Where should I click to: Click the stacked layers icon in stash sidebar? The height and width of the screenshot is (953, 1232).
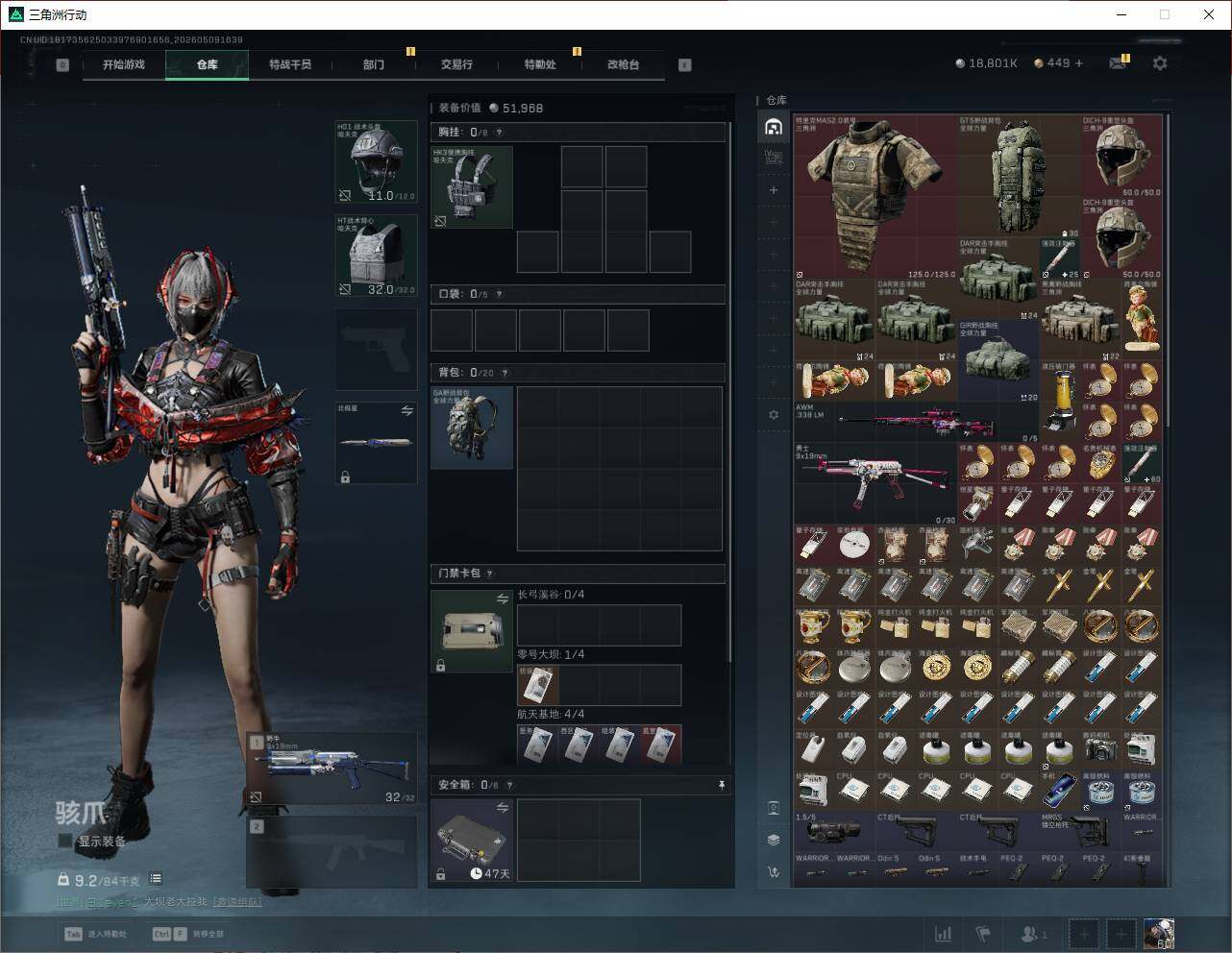pyautogui.click(x=774, y=840)
